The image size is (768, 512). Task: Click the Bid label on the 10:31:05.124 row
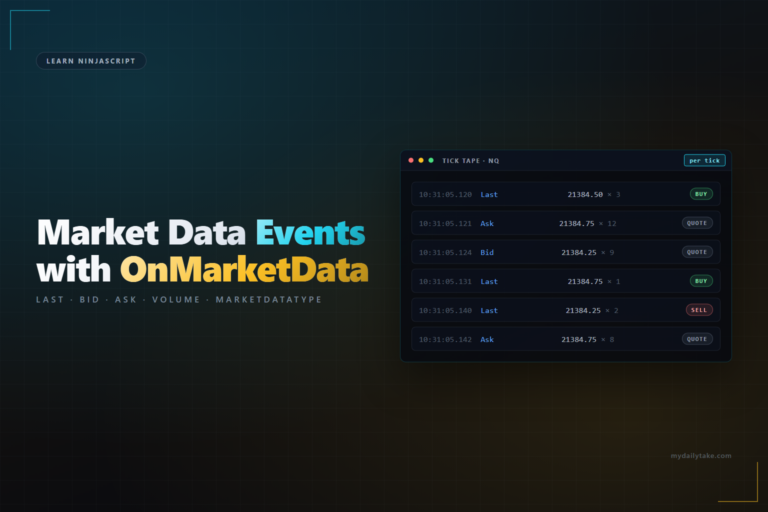pyautogui.click(x=487, y=252)
